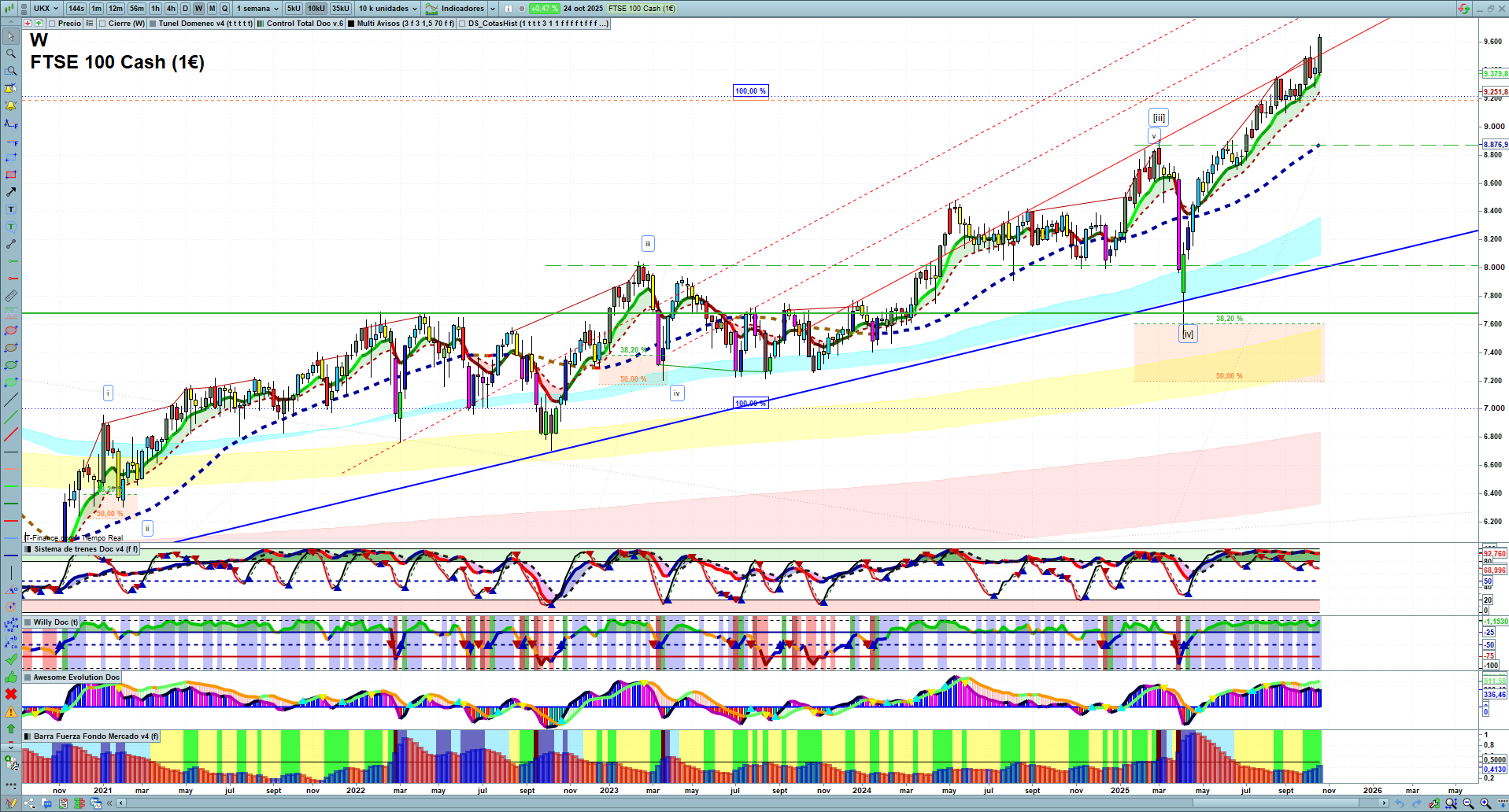This screenshot has width=1509, height=812.
Task: Click the chart style icon in top-left corner
Action: pyautogui.click(x=11, y=9)
